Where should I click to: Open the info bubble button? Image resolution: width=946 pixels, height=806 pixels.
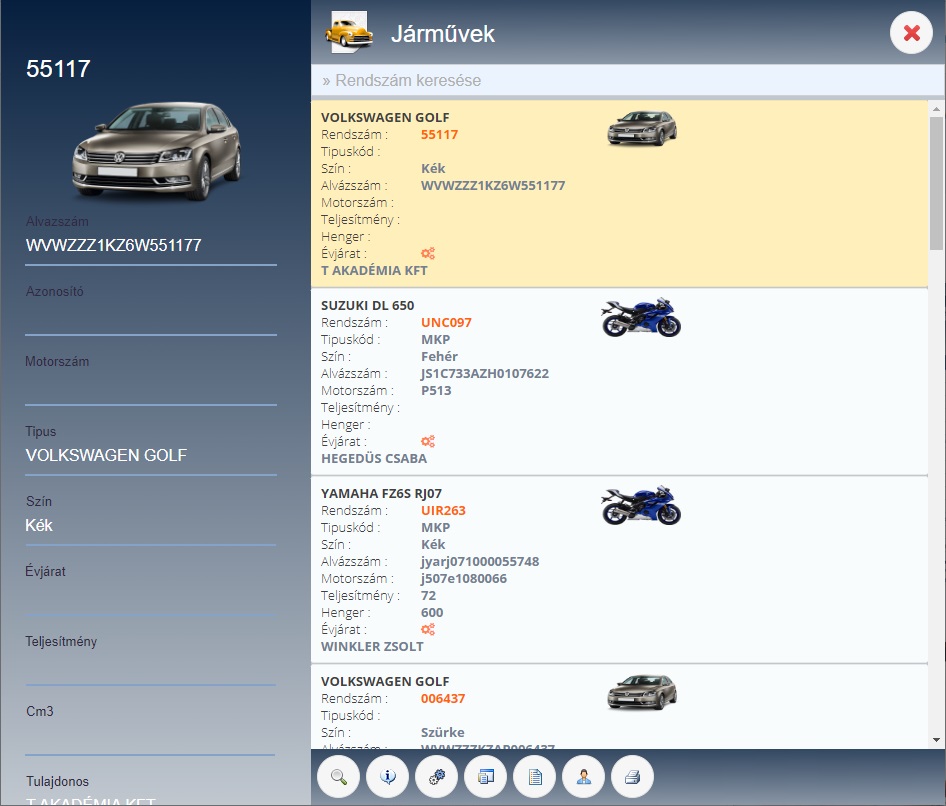[x=387, y=776]
